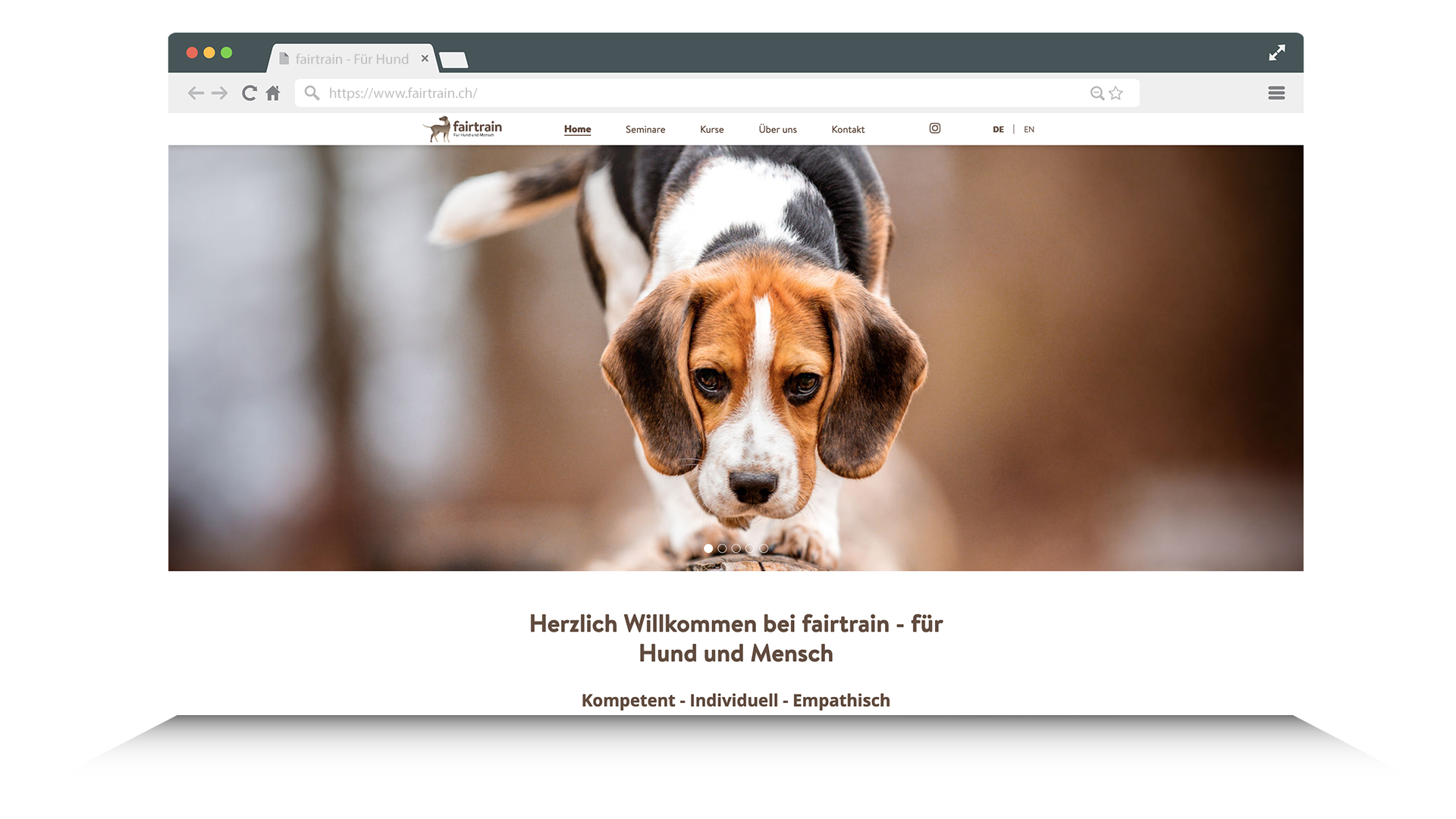The image size is (1456, 819).
Task: Go to browser home icon
Action: [x=273, y=93]
